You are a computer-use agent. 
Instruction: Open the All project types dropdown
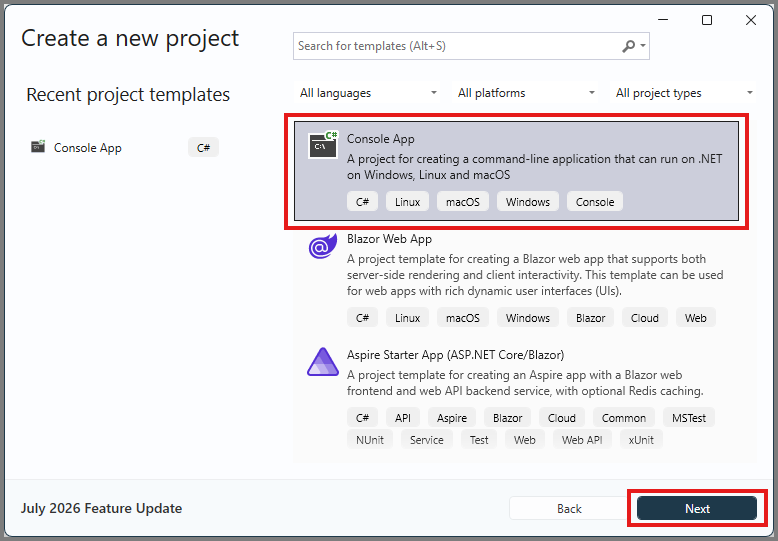pyautogui.click(x=684, y=93)
